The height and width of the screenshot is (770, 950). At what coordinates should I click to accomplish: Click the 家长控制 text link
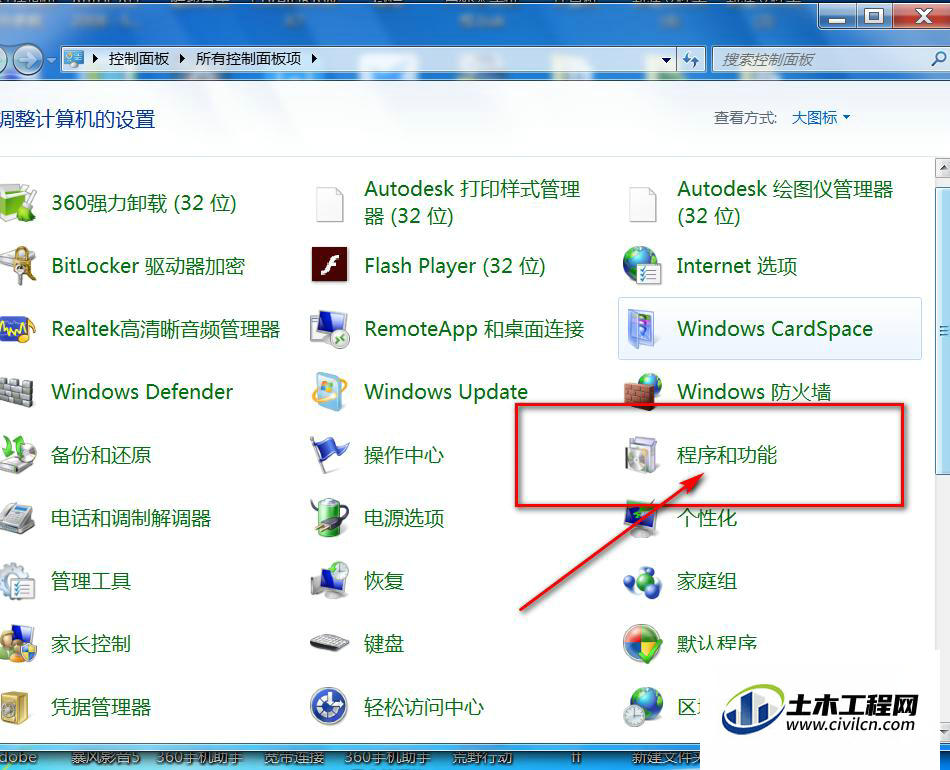[91, 643]
